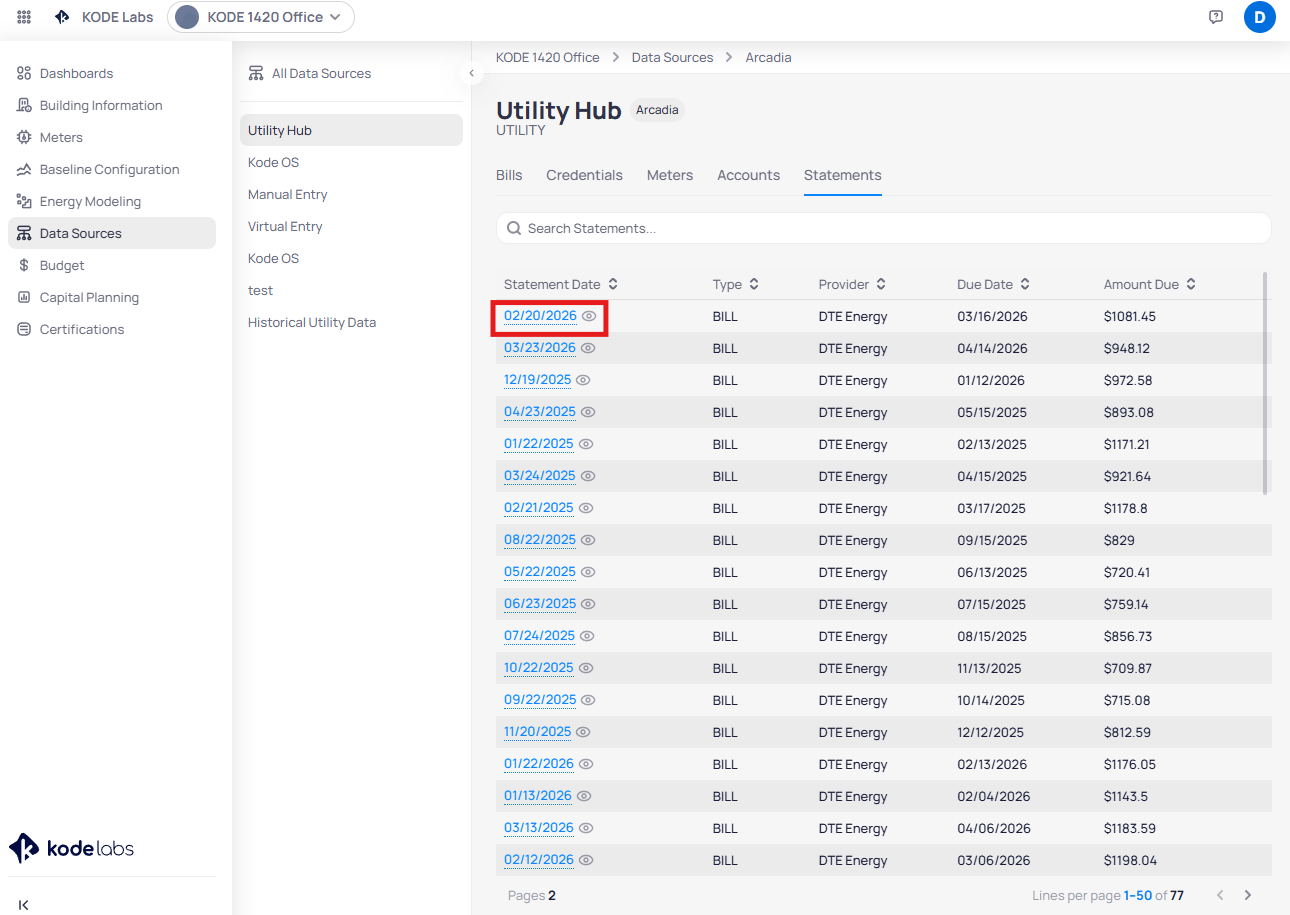Click the Budget dollar icon
Viewport: 1290px width, 915px height.
pyautogui.click(x=24, y=265)
